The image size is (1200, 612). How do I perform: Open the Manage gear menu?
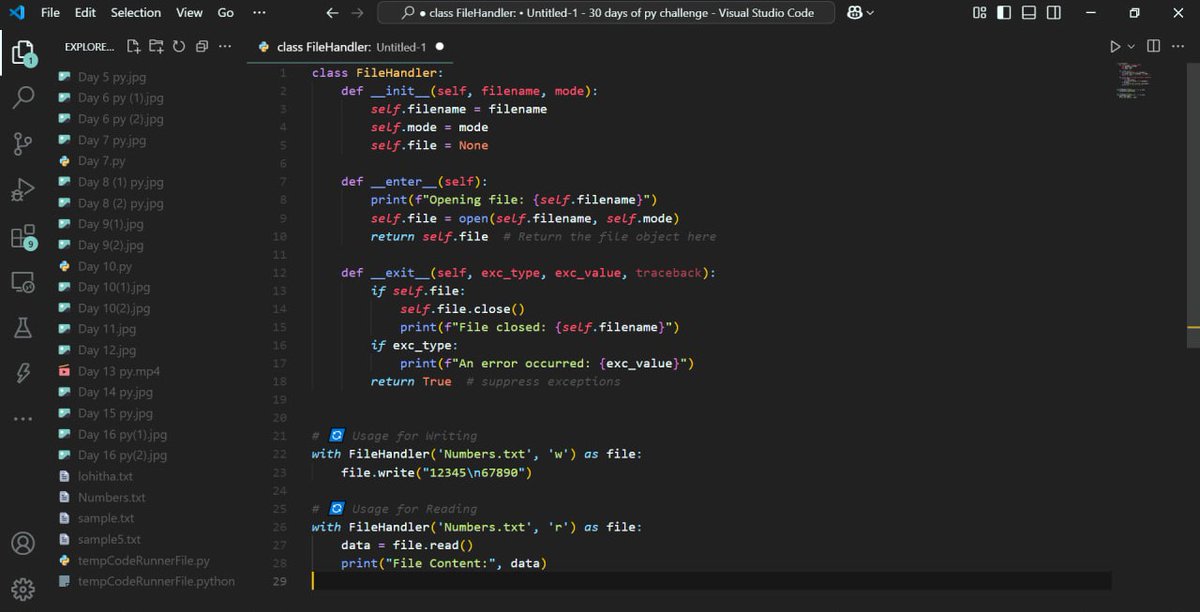click(23, 589)
